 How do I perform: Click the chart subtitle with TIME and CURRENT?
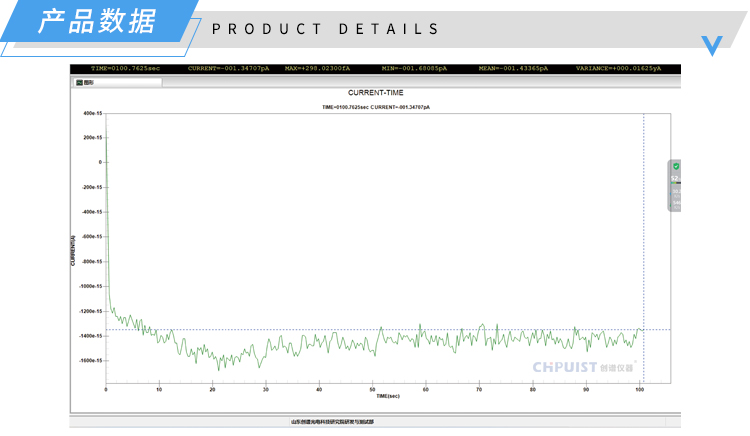376,107
